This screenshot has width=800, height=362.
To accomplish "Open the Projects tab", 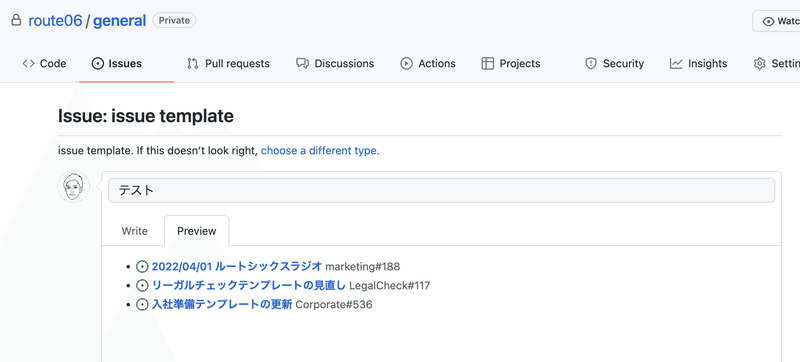I will click(x=511, y=64).
